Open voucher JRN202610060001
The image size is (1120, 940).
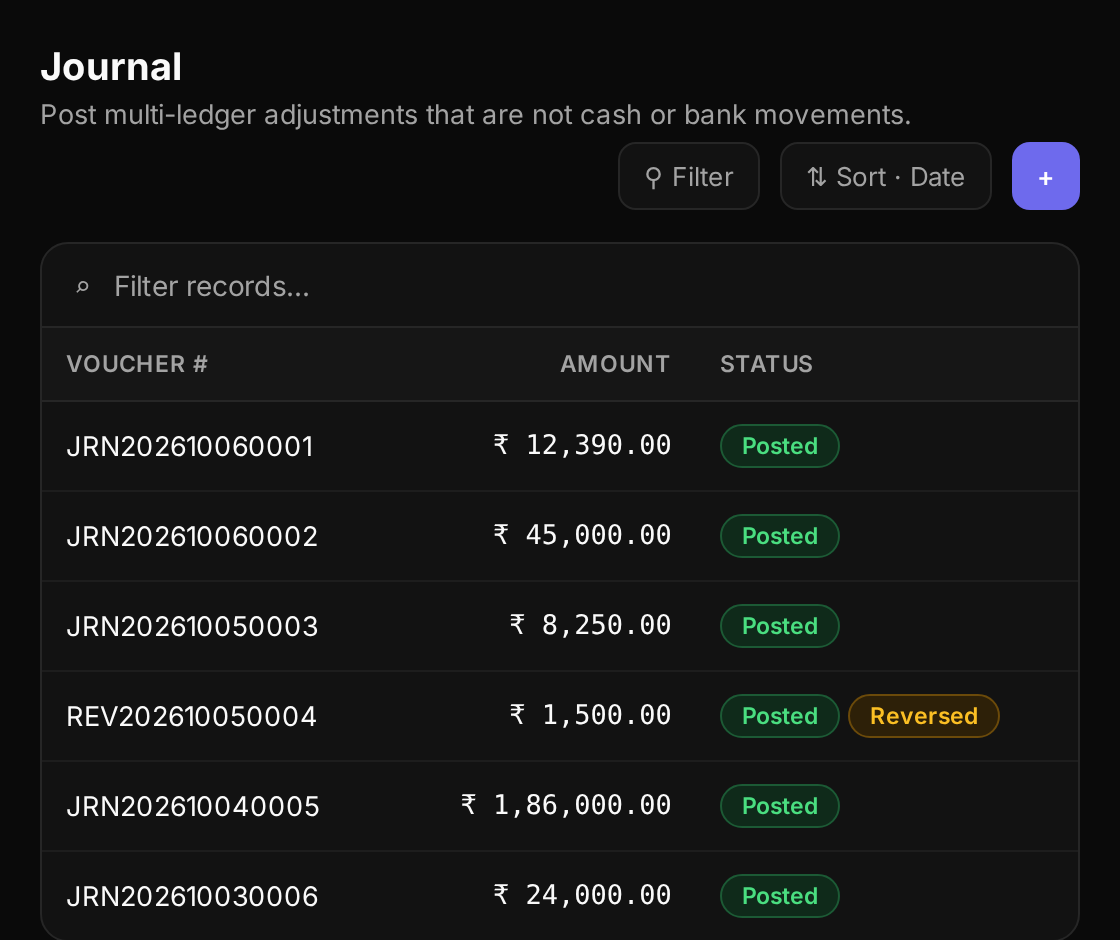[x=190, y=446]
